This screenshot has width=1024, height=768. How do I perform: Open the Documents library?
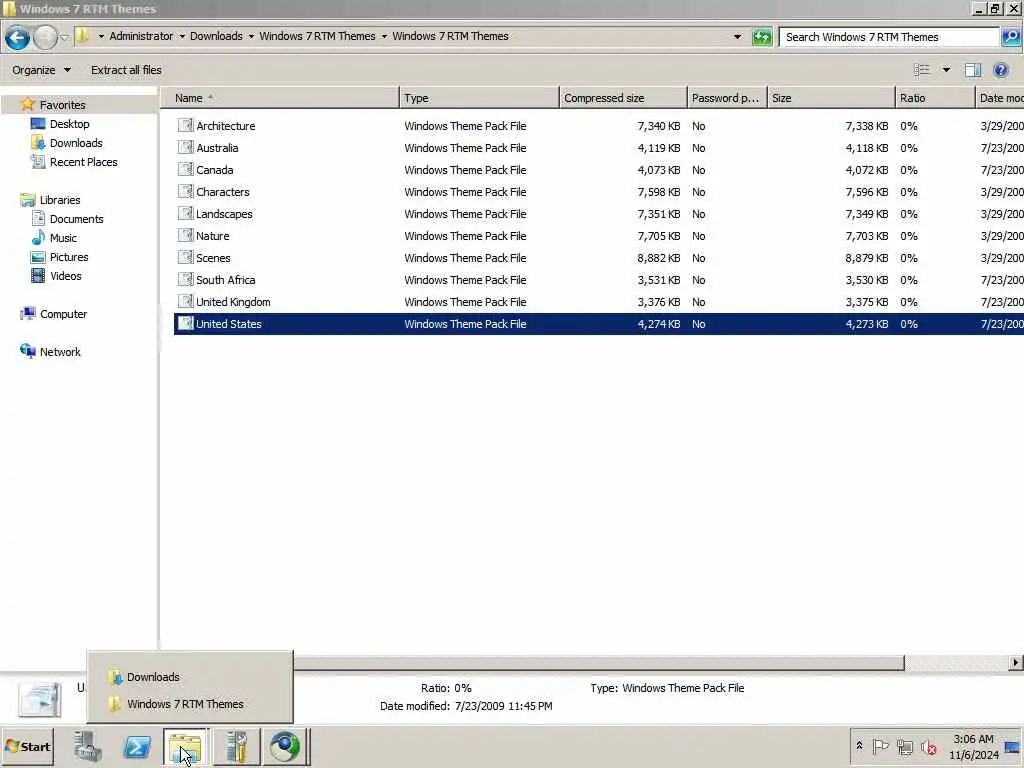point(76,219)
